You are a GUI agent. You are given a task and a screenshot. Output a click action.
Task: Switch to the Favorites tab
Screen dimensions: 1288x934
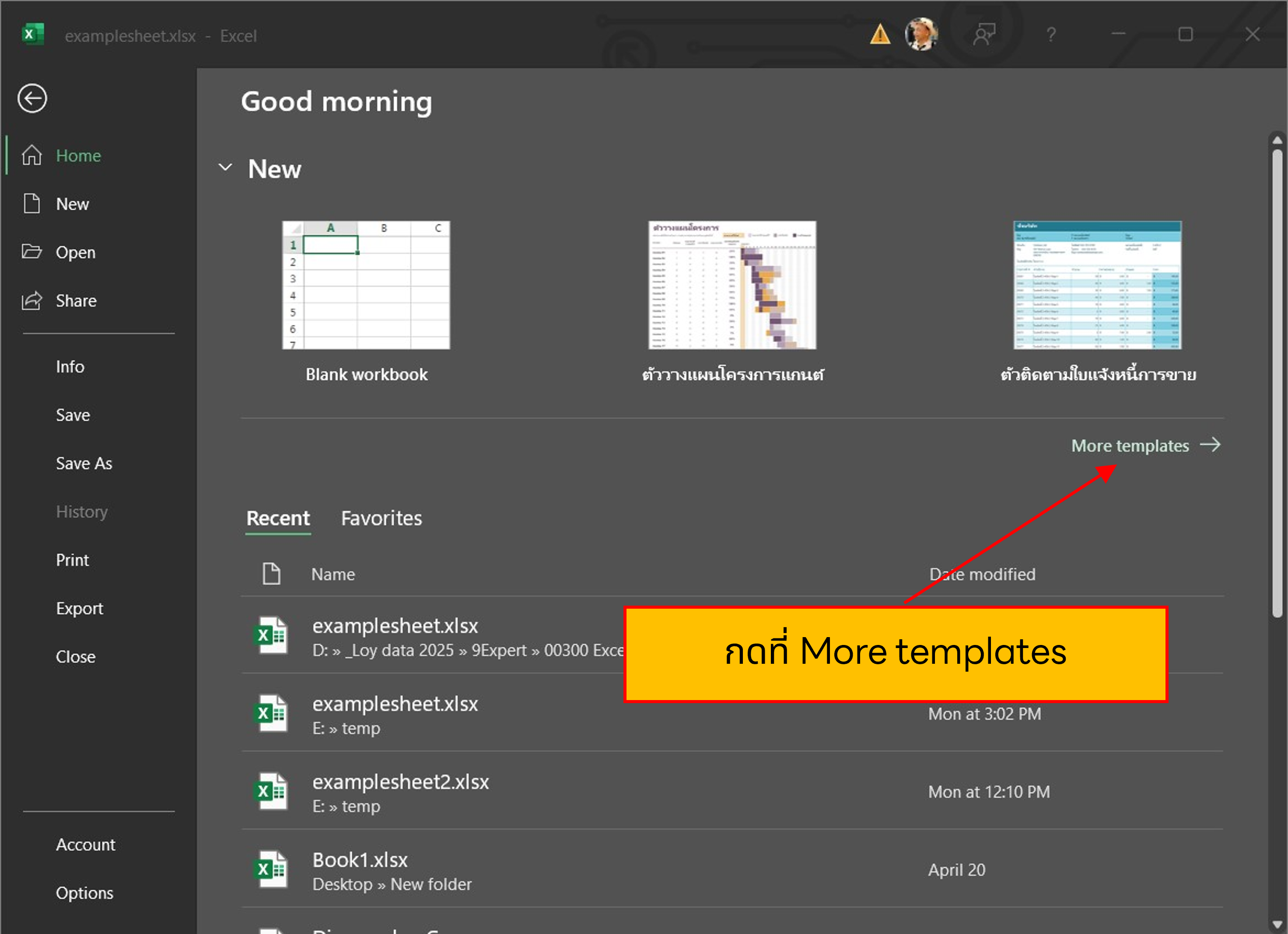[381, 518]
